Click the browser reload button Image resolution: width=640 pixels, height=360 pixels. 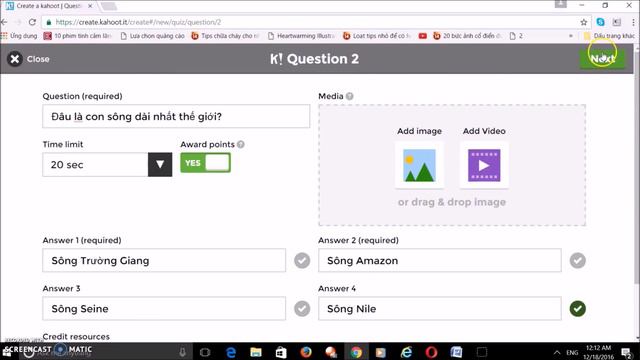pyautogui.click(x=32, y=22)
